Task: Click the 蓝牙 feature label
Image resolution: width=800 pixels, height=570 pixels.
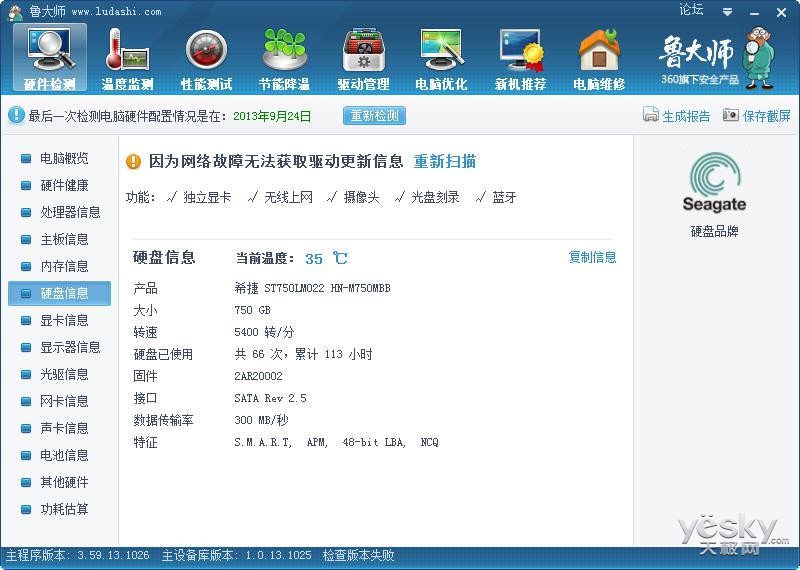Action: 504,197
